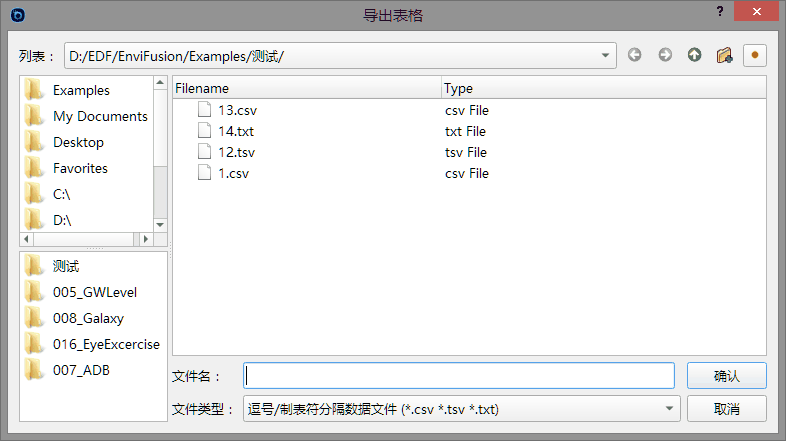Select file 14.txt
The width and height of the screenshot is (786, 441).
236,131
